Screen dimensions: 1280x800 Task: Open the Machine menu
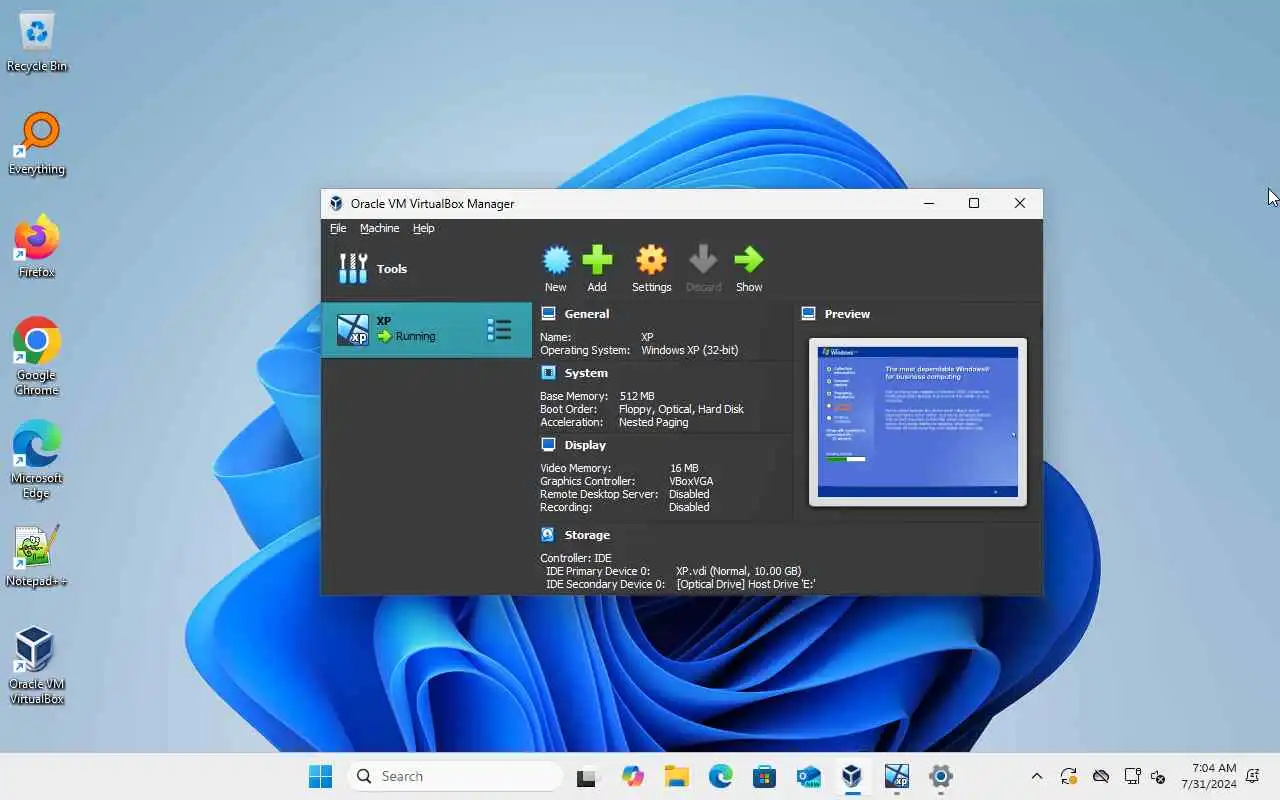point(379,228)
